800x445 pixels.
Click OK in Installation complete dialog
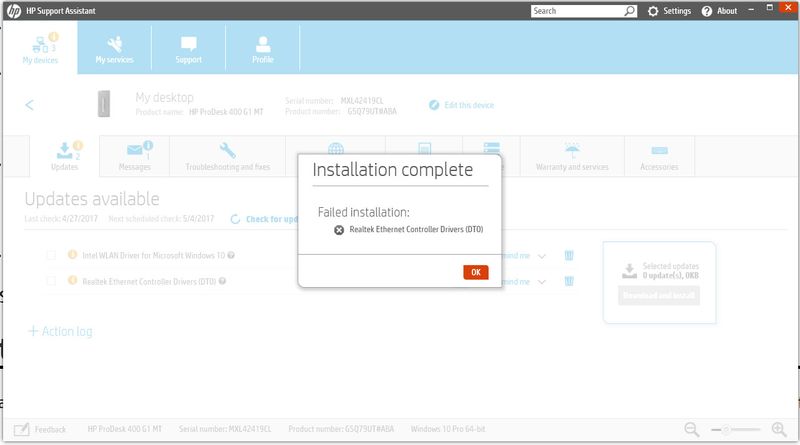click(x=476, y=272)
